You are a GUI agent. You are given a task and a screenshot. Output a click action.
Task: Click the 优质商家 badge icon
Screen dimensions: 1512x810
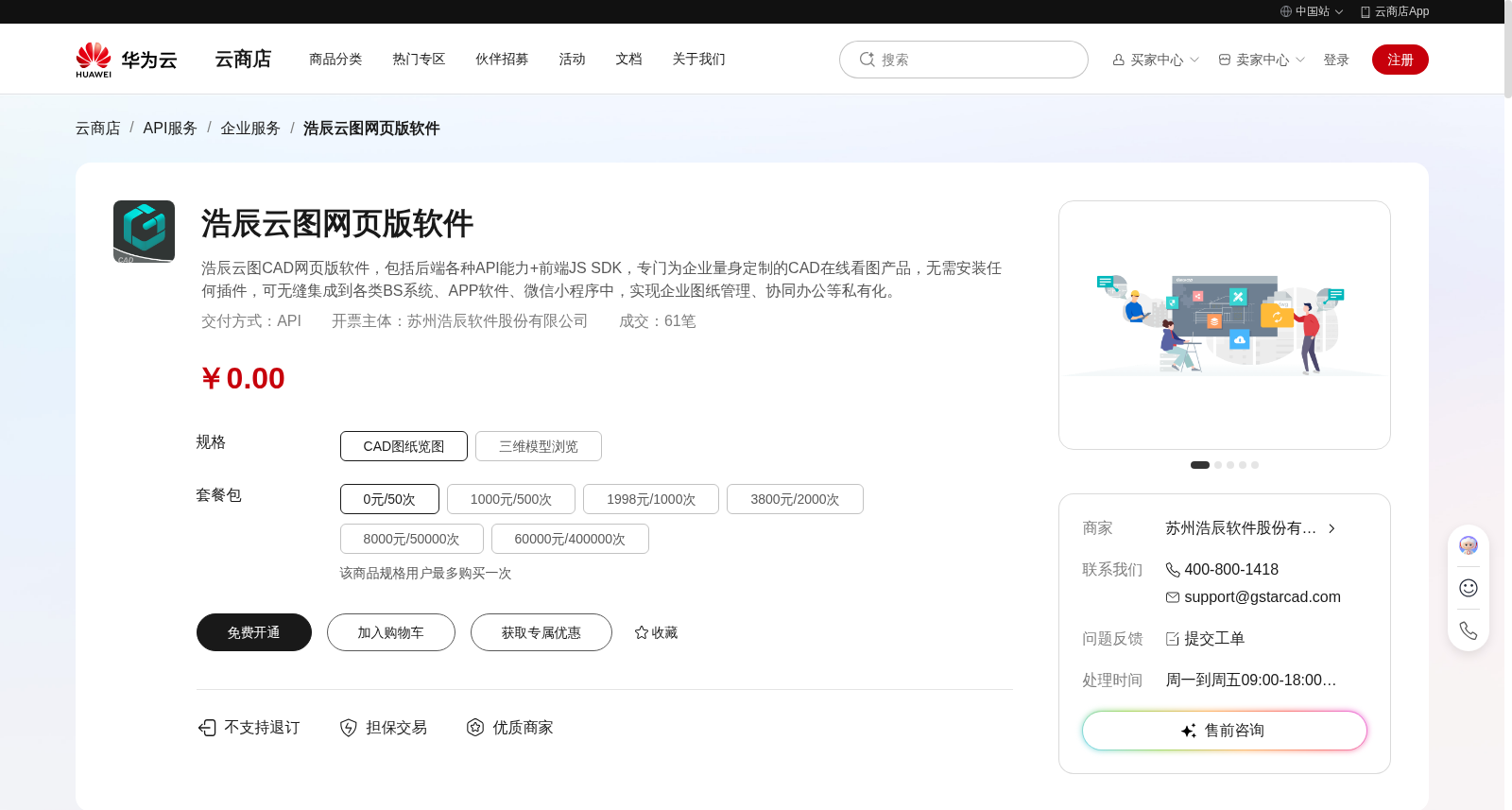click(x=475, y=727)
